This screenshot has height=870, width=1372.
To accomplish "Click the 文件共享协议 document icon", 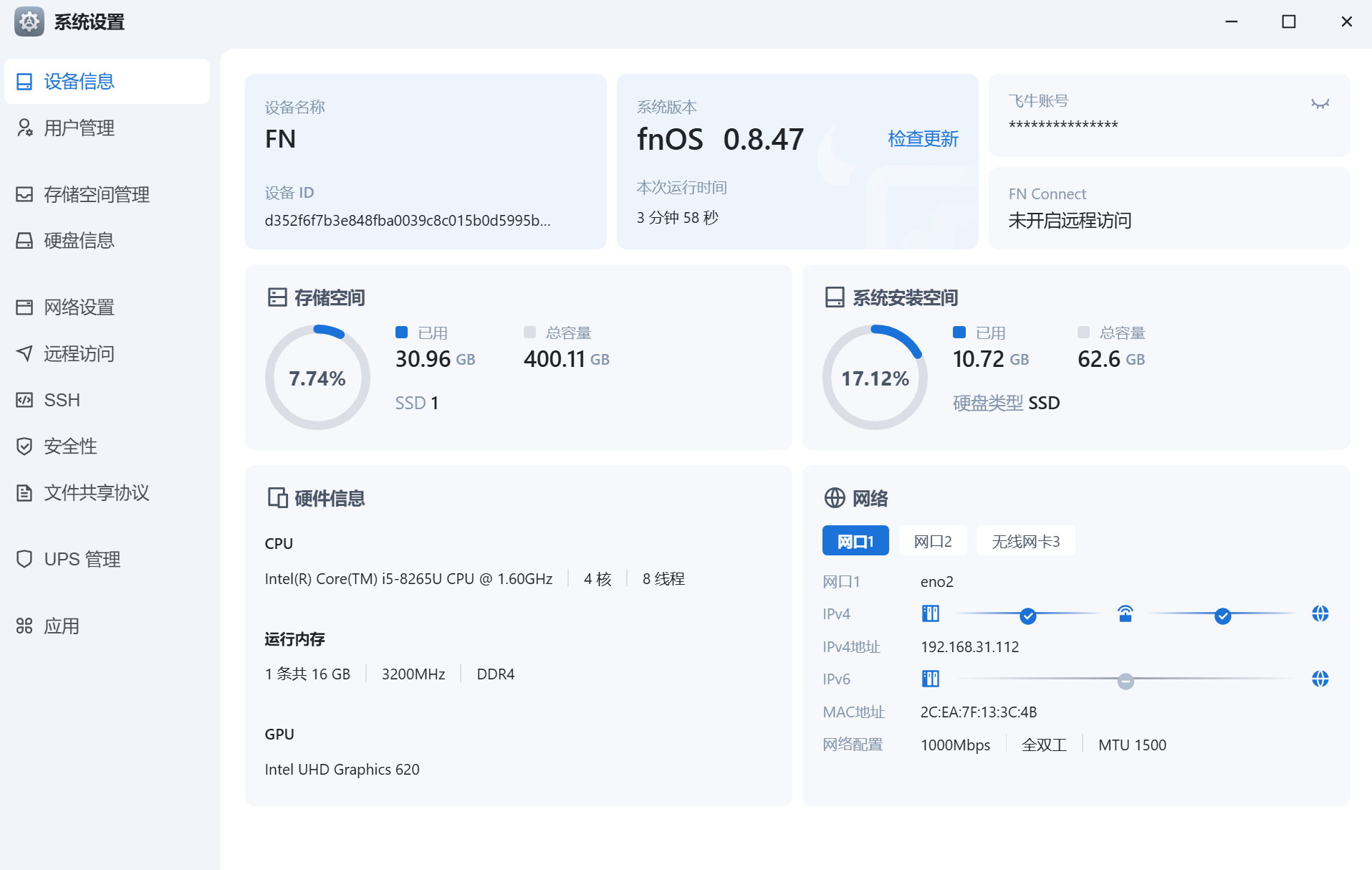I will click(24, 493).
